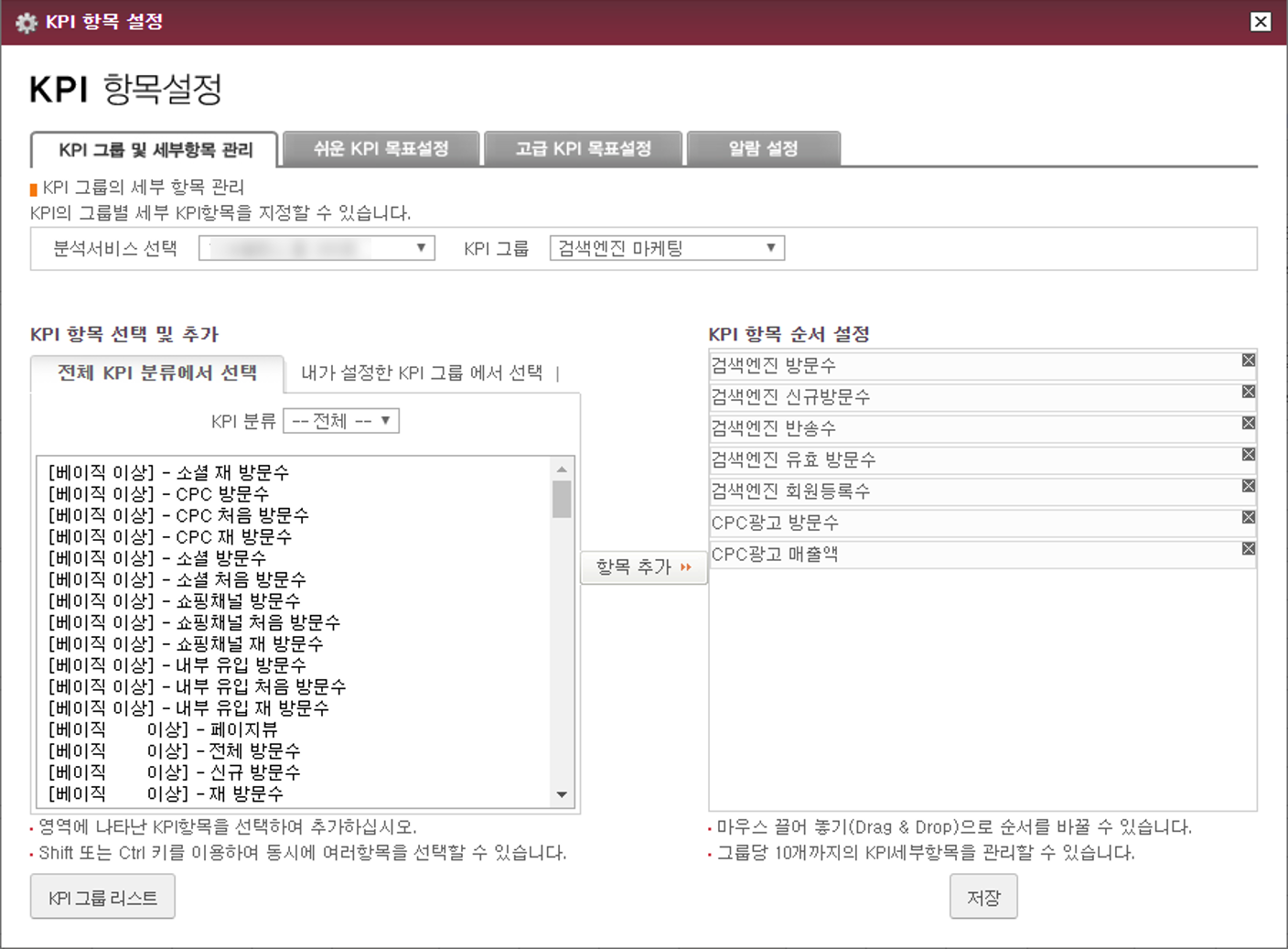The width and height of the screenshot is (1288, 949).
Task: Open the 분석서비스 선택 dropdown
Action: pyautogui.click(x=317, y=248)
